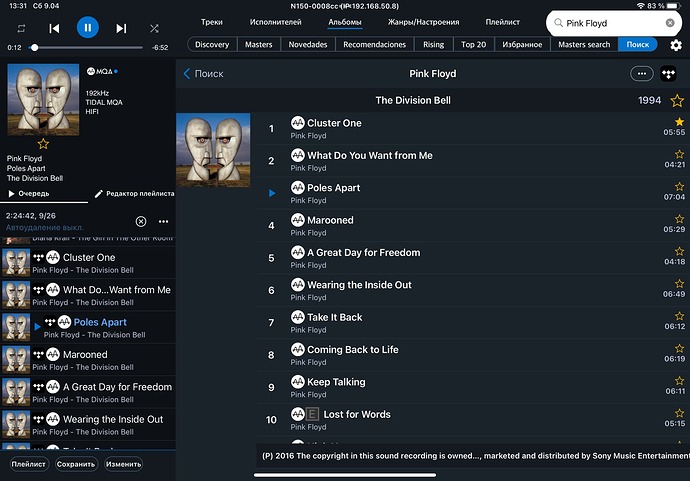This screenshot has height=481, width=690.
Task: Click the Pink Floyd search field
Action: 614,23
